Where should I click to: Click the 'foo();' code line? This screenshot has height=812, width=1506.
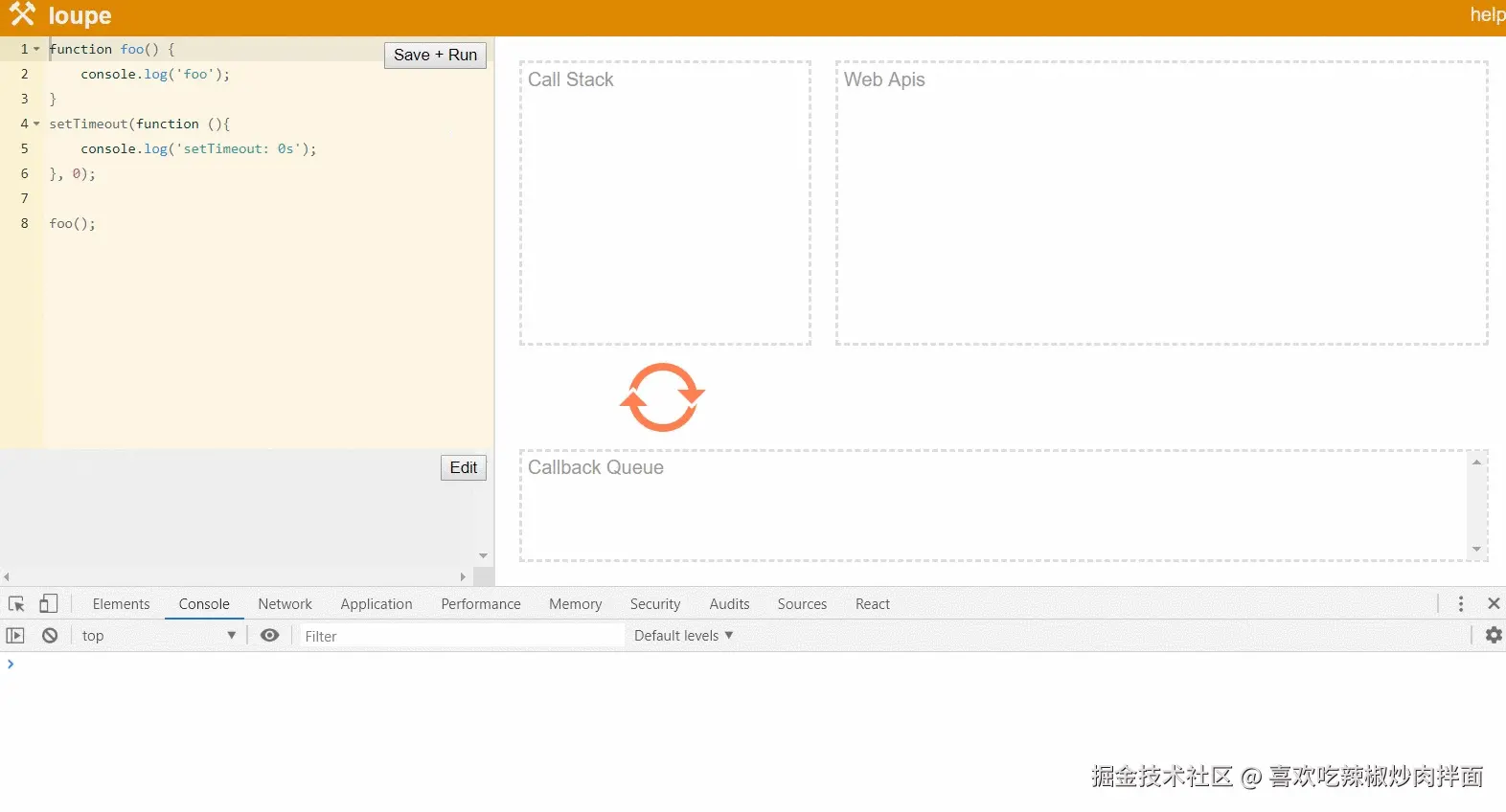[72, 223]
